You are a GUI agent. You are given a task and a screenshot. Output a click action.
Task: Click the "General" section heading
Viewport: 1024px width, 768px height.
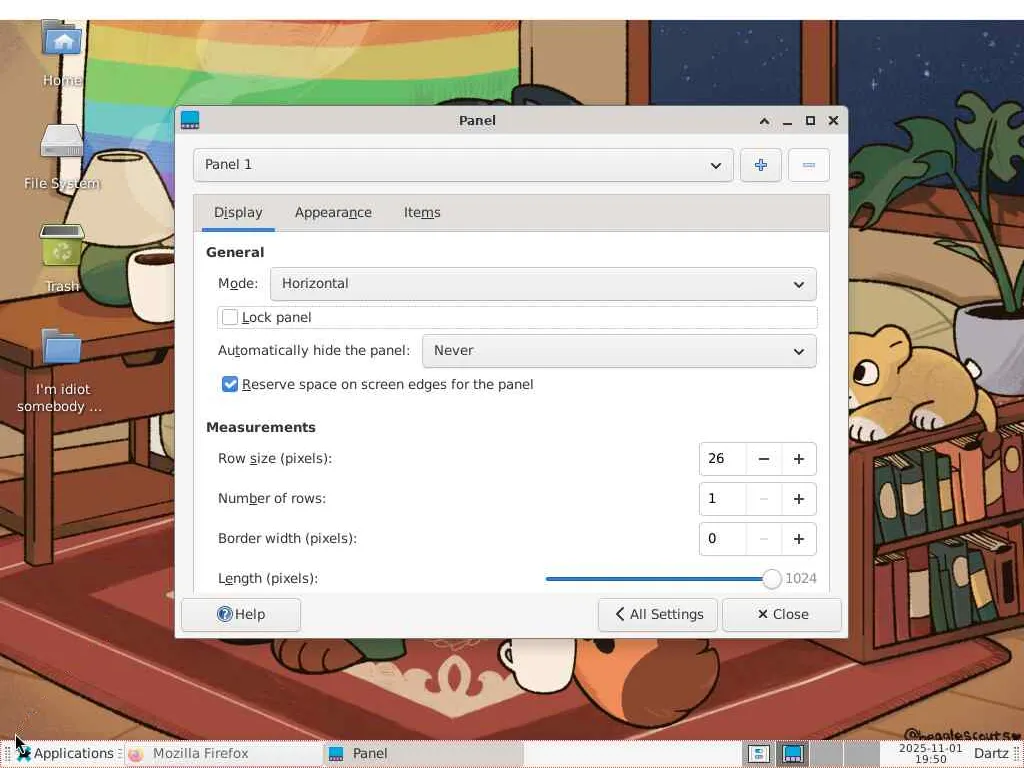(235, 253)
